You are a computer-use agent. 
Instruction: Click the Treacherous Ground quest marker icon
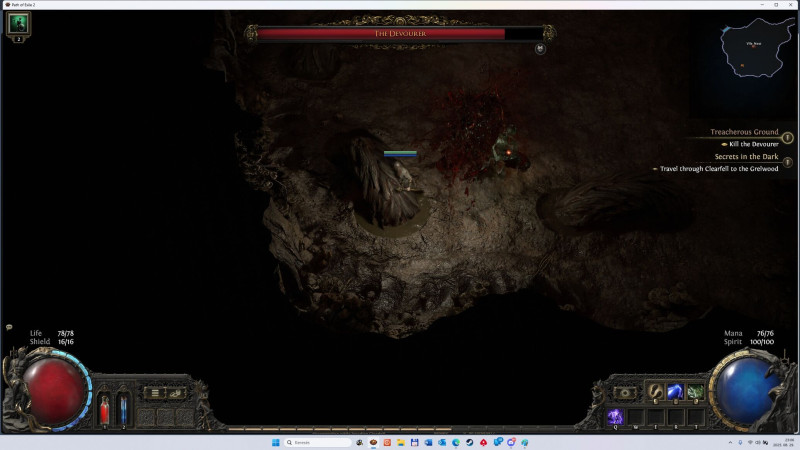tap(787, 137)
